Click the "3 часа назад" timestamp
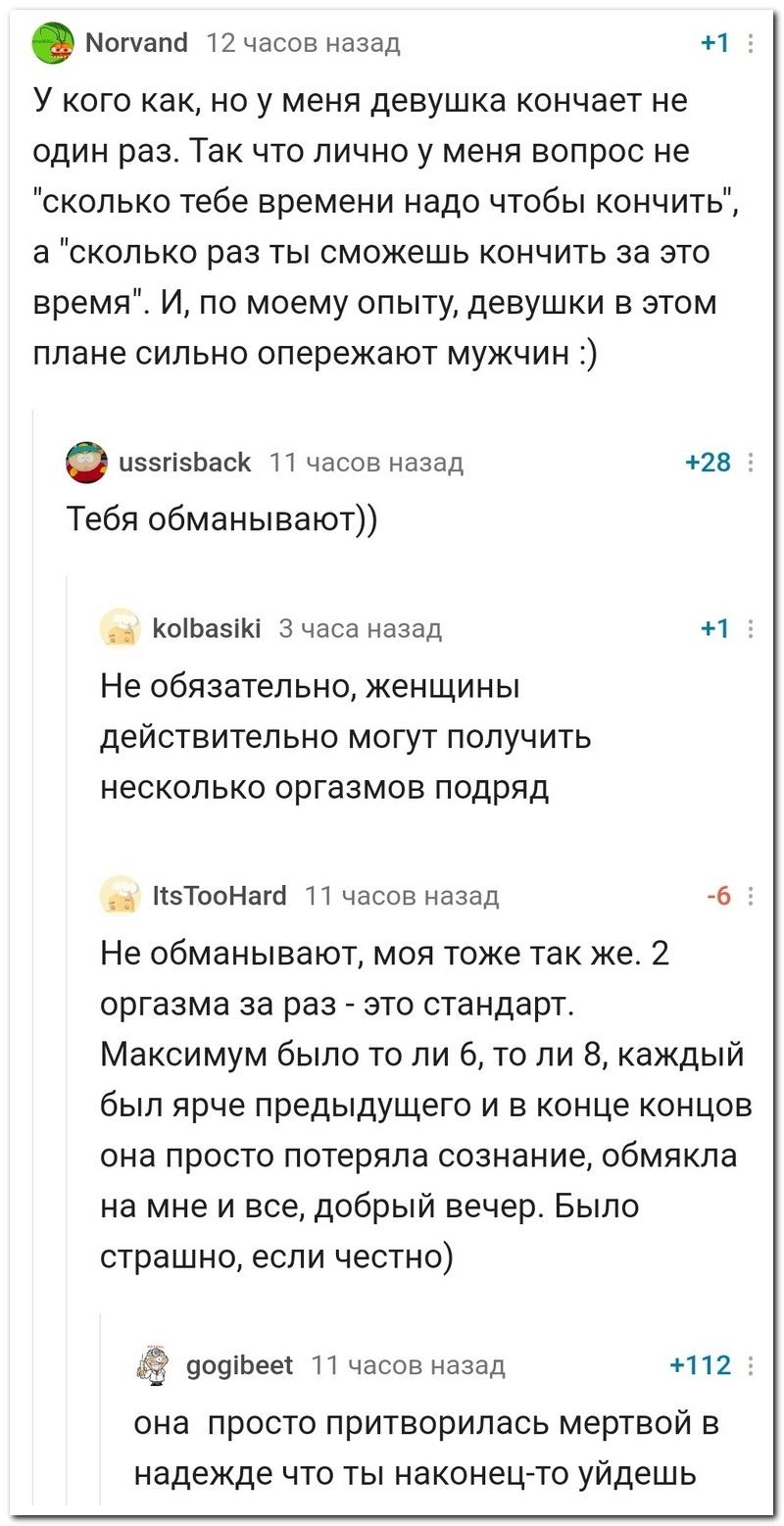The height and width of the screenshot is (1526, 784). [360, 629]
